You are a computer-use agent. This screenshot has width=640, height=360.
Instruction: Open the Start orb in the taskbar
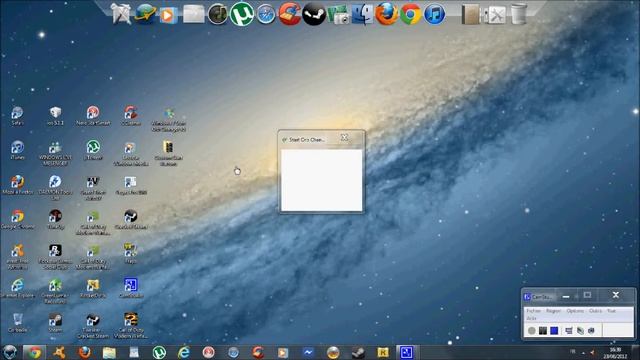10,352
